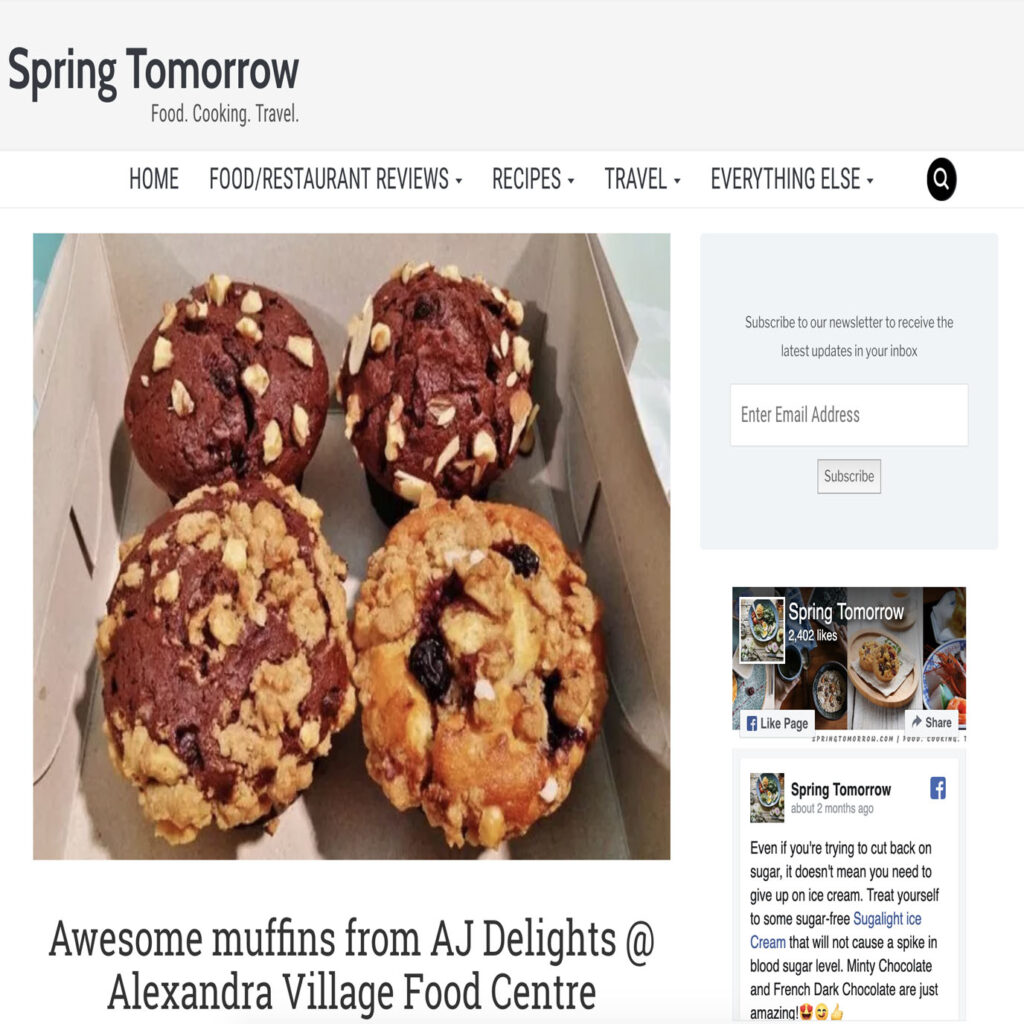Expand the Everything Else menu
Image resolution: width=1024 pixels, height=1024 pixels.
coord(792,179)
